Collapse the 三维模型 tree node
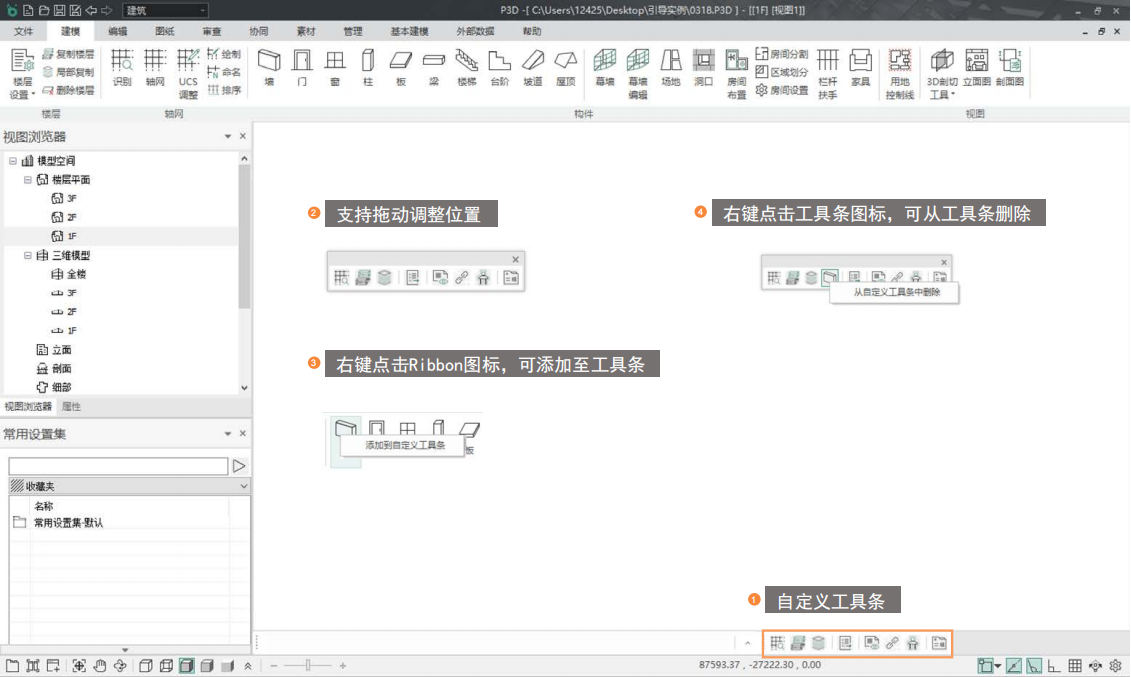The image size is (1131, 677). (x=28, y=256)
